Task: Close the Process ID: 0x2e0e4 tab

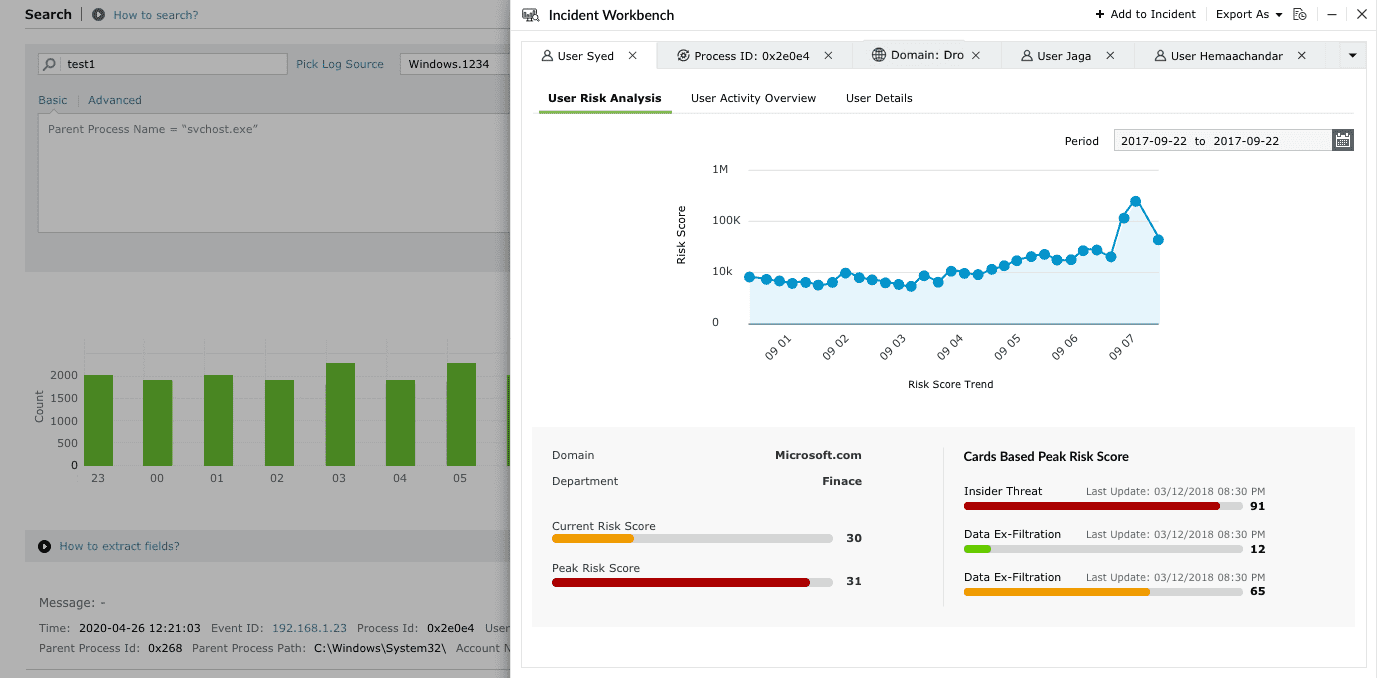Action: click(x=828, y=56)
